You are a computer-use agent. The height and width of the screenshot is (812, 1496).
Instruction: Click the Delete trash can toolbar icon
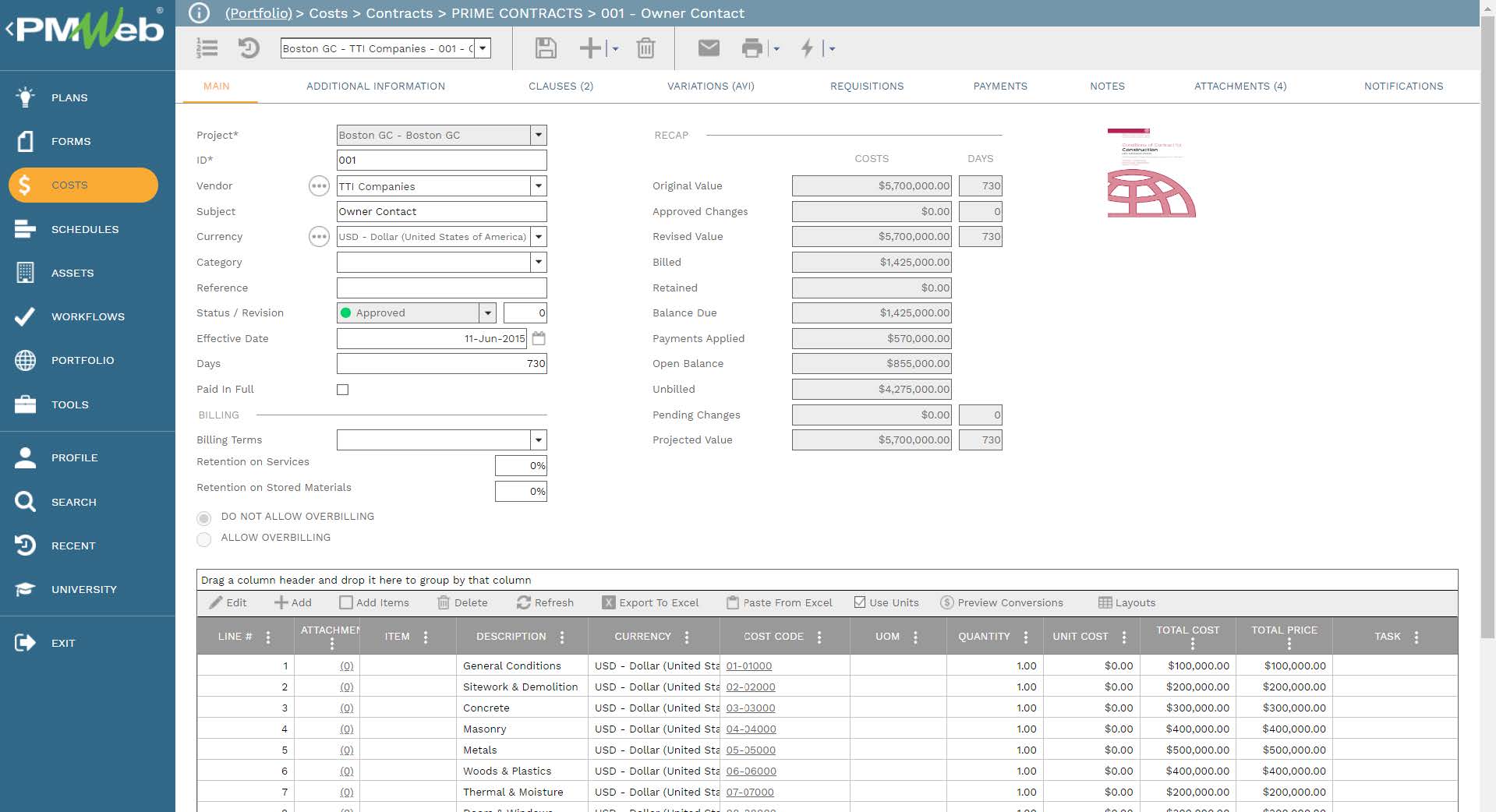click(x=645, y=48)
